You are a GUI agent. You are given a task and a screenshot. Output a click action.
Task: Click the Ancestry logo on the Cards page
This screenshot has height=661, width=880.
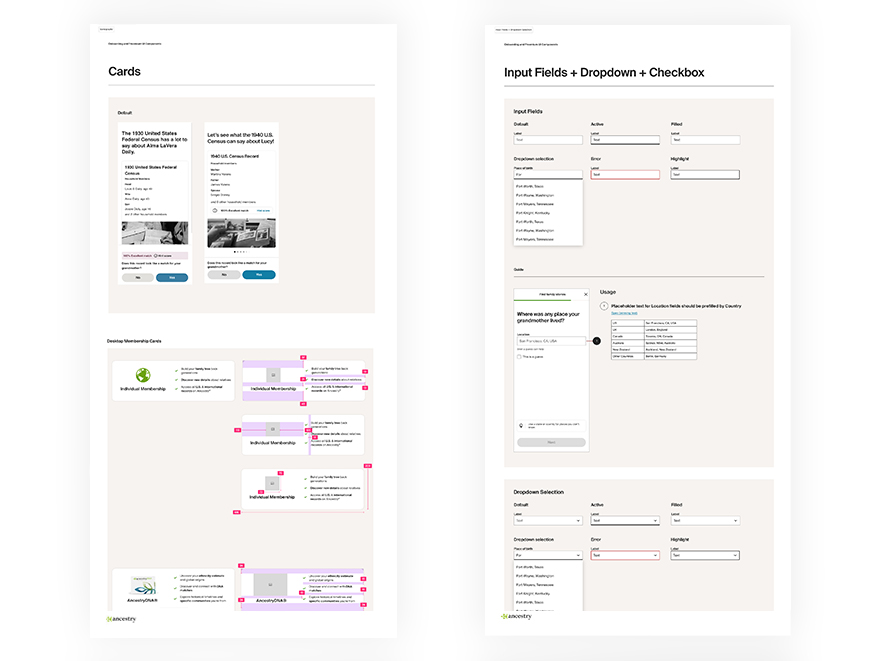121,619
